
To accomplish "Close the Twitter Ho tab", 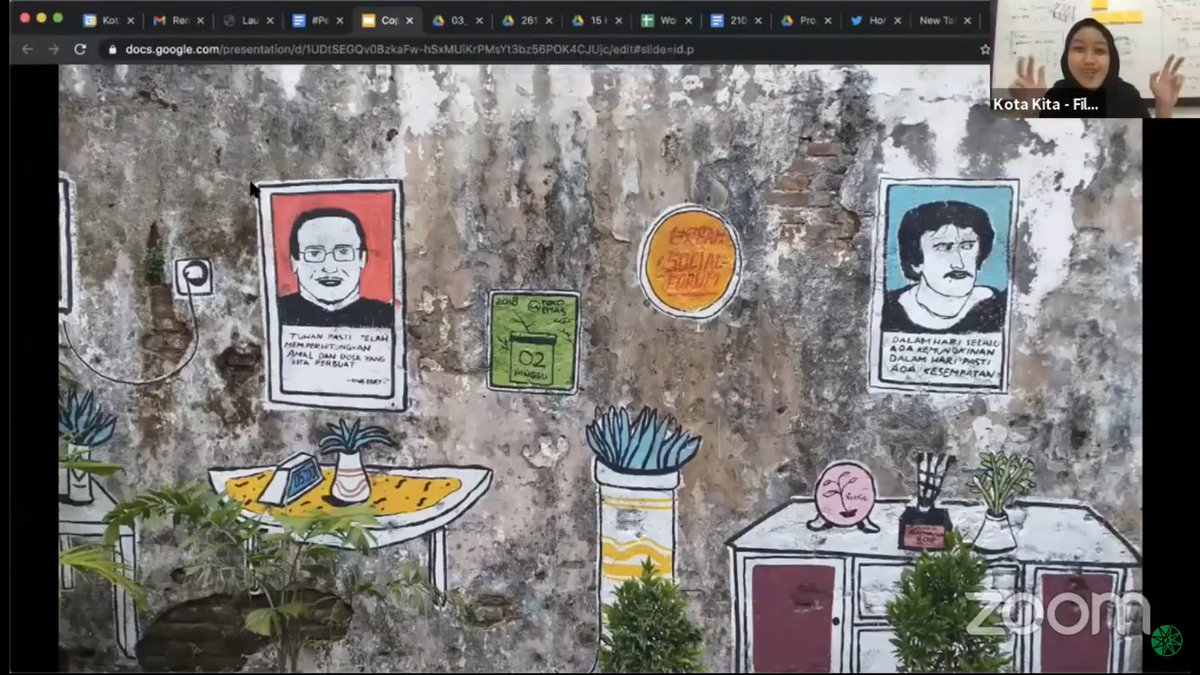I will point(898,19).
